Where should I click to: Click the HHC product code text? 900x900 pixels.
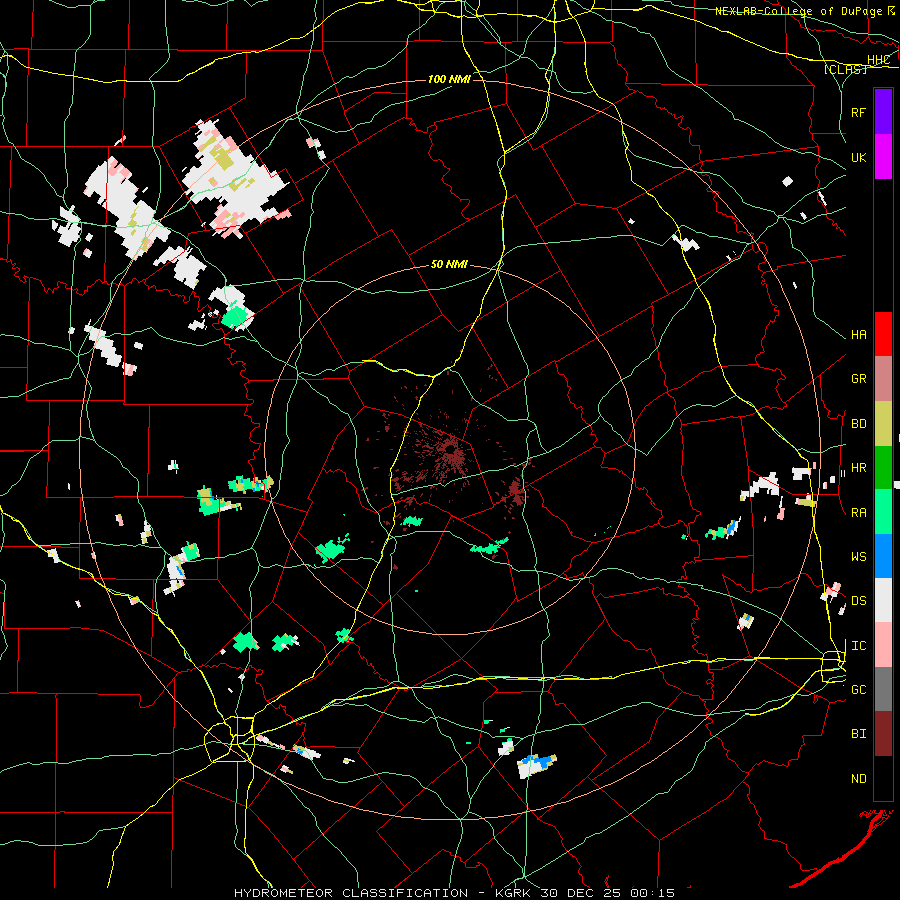tap(878, 60)
